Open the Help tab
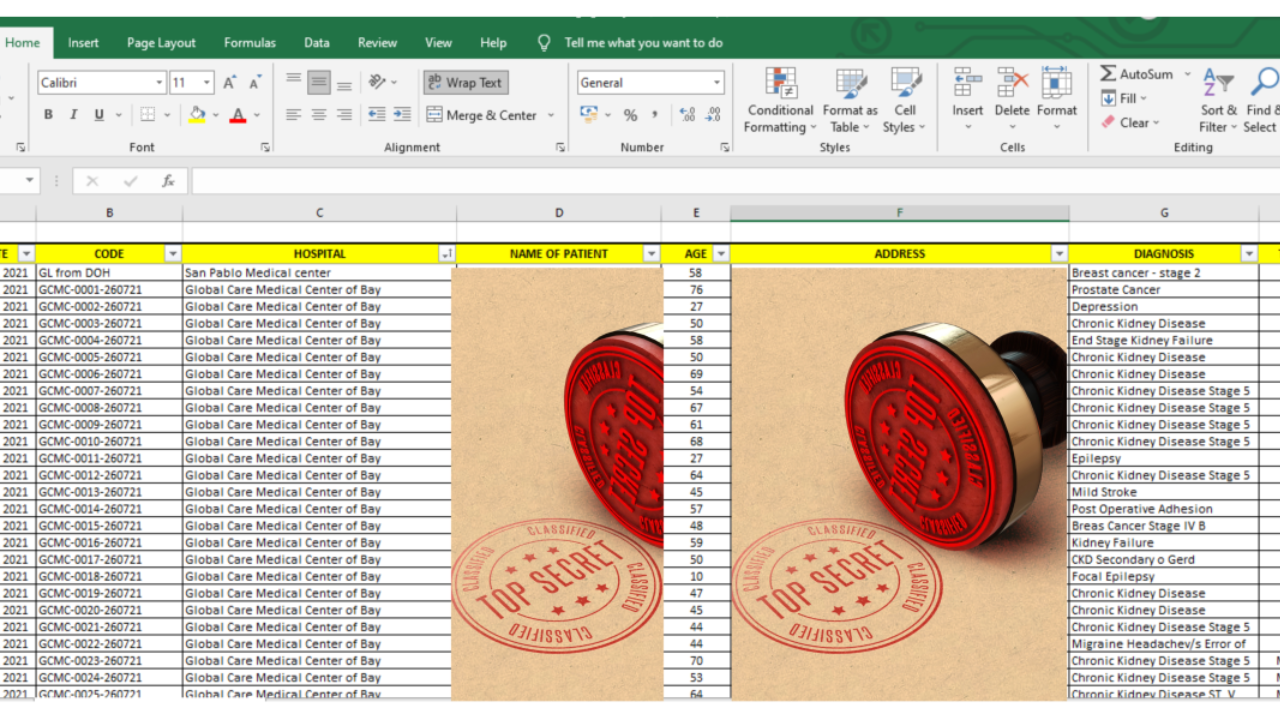This screenshot has width=1280, height=720. [x=493, y=43]
